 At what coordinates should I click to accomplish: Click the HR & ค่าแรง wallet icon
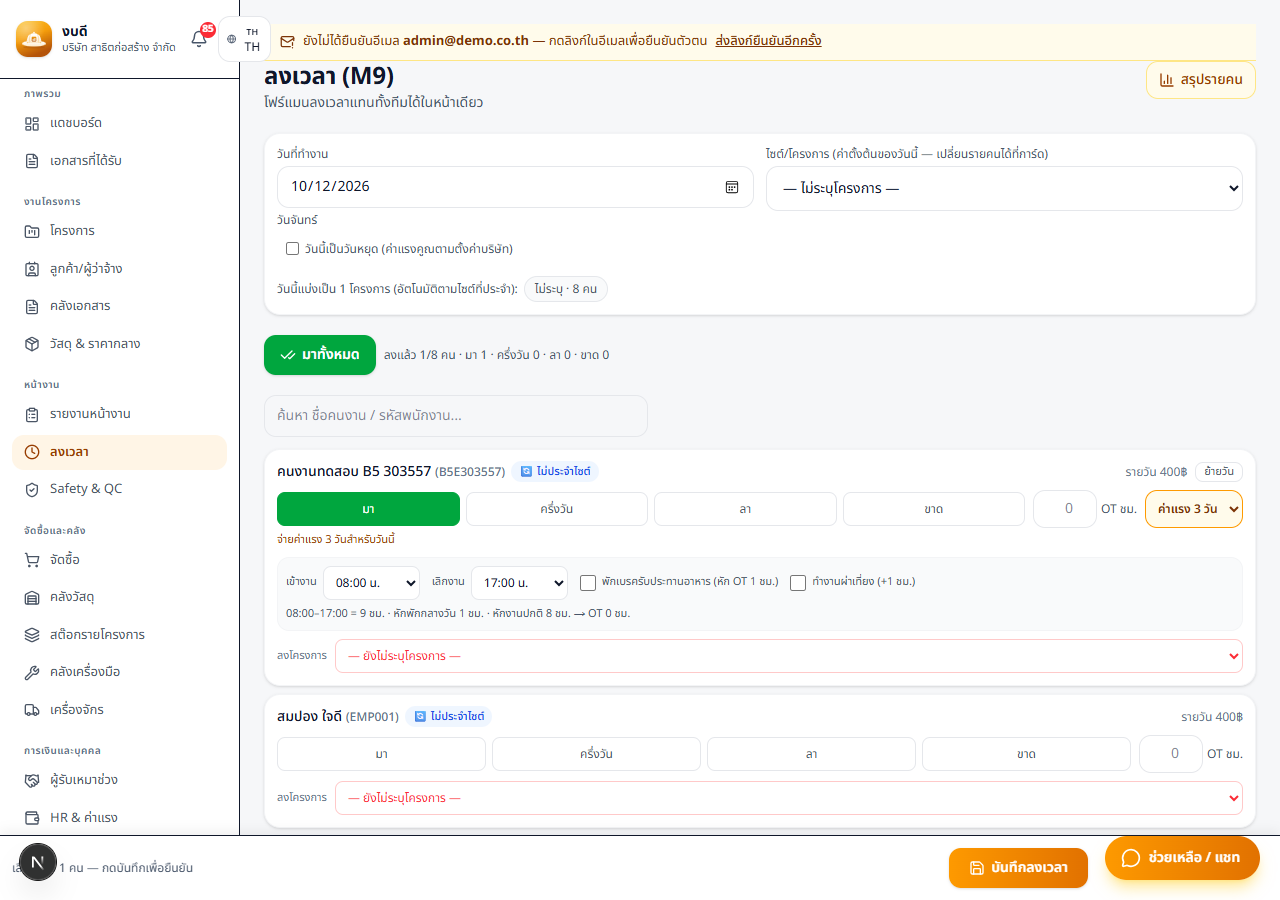click(32, 818)
